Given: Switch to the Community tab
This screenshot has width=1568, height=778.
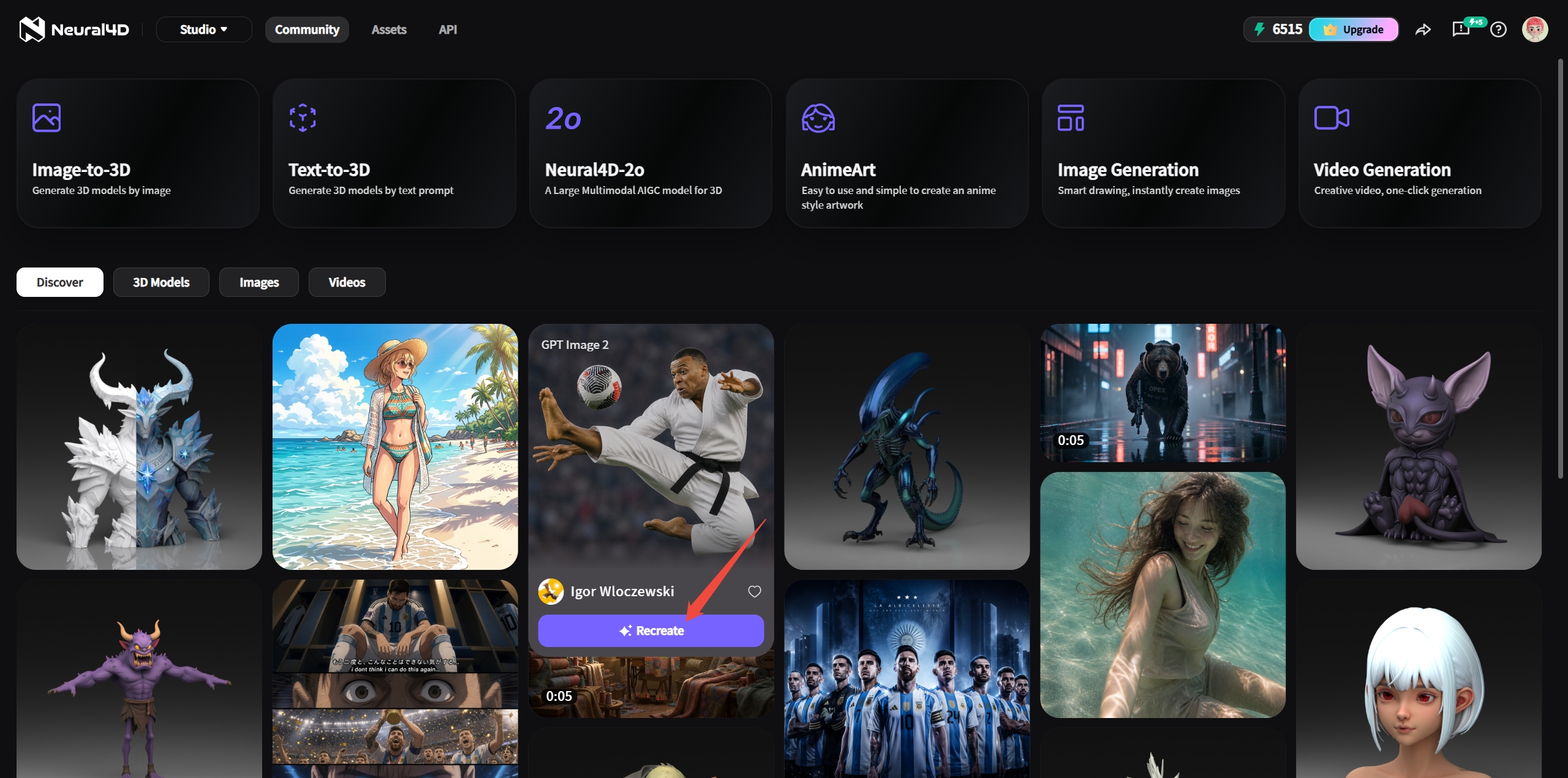Looking at the screenshot, I should (x=307, y=29).
